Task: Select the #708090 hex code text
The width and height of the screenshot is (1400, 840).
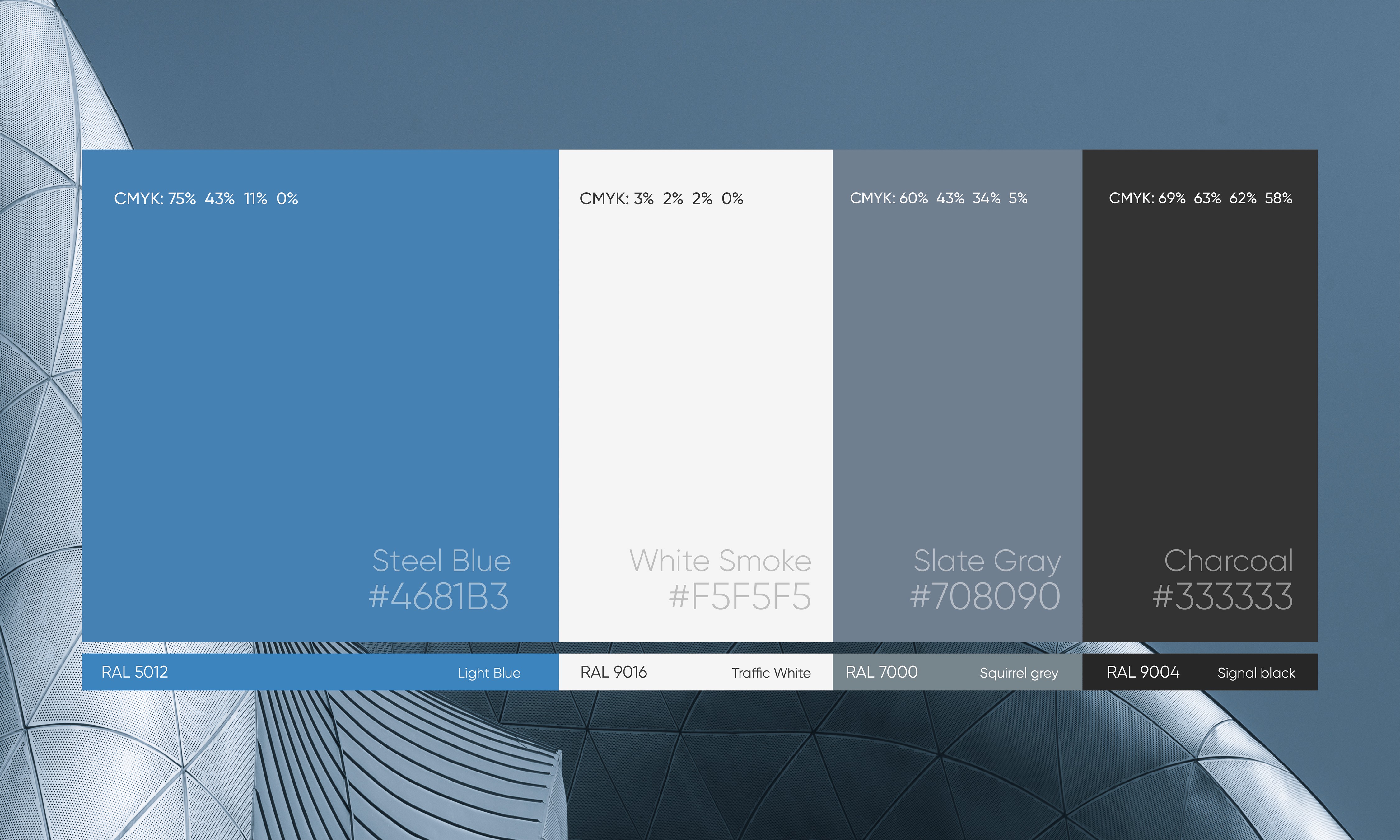Action: pyautogui.click(x=985, y=597)
